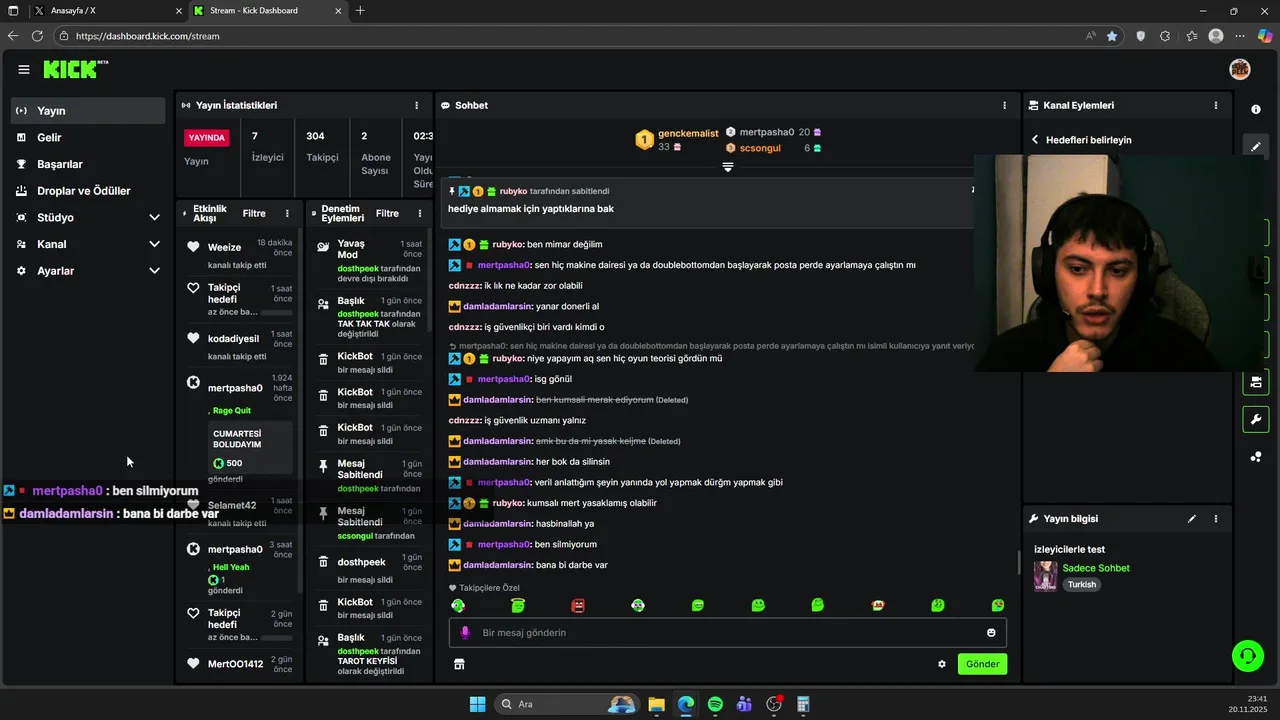Open Yayın bilgisi three-dot menu

tap(1216, 519)
